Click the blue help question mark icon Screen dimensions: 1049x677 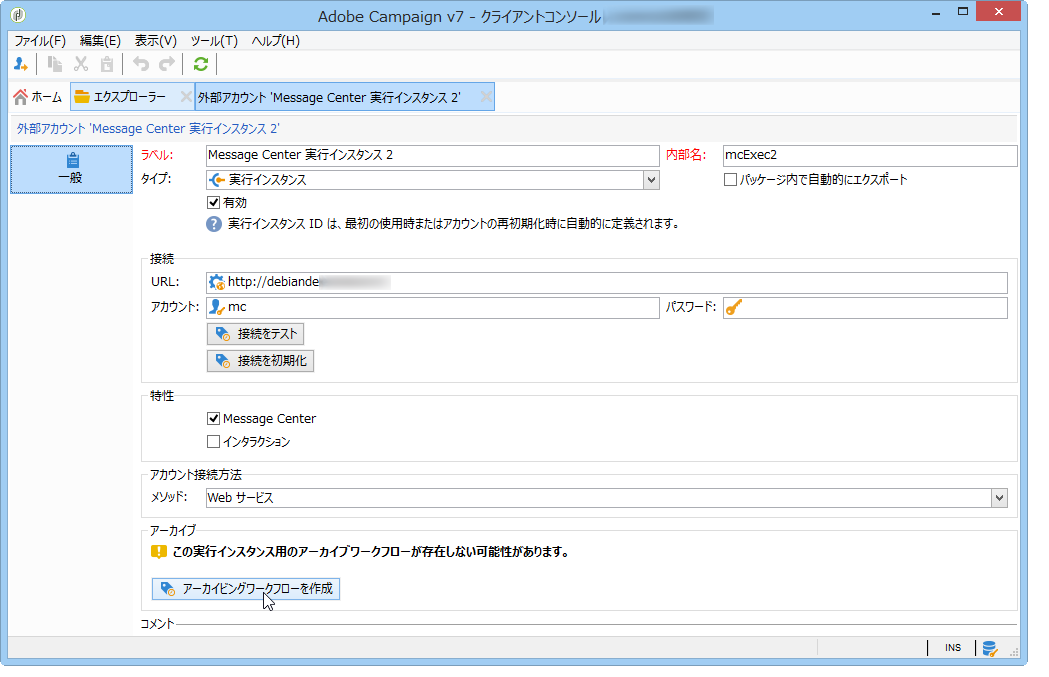[213, 224]
